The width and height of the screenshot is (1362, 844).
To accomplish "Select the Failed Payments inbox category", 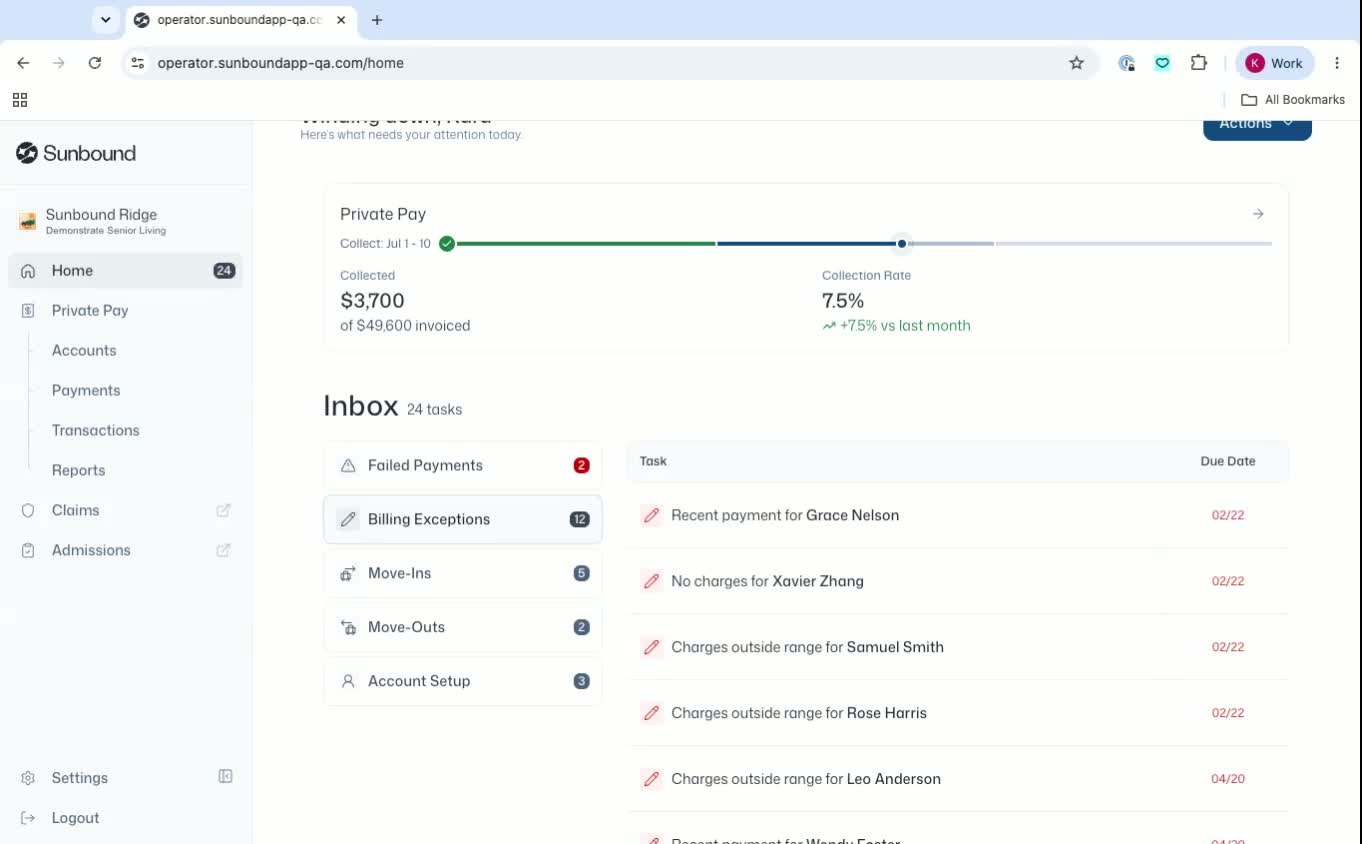I will click(x=463, y=465).
